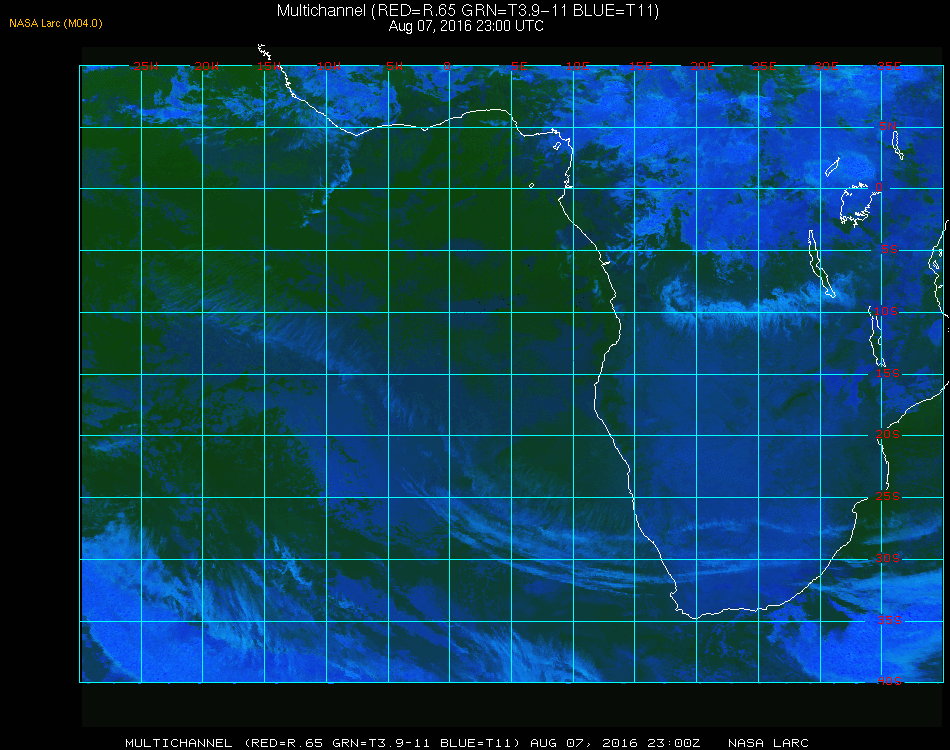
Task: Click the NASA Larc (M04.0) label
Action: pyautogui.click(x=56, y=24)
